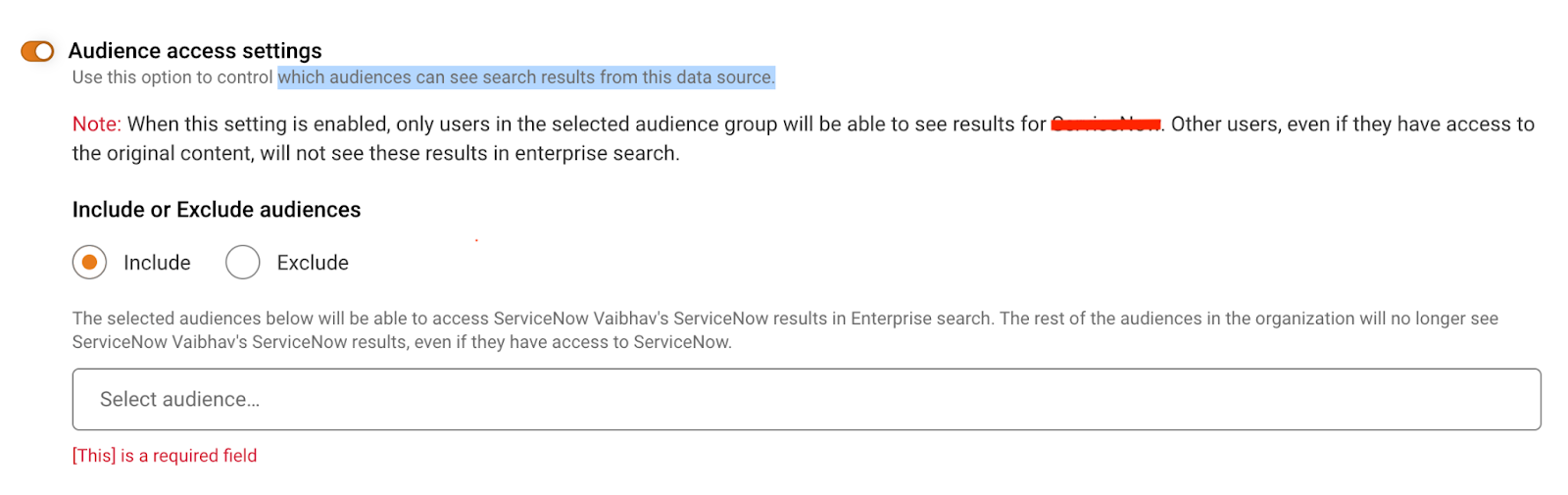This screenshot has width=1568, height=495.
Task: Click the helper text's final "access to ServiceNow" phrase
Action: tap(631, 342)
